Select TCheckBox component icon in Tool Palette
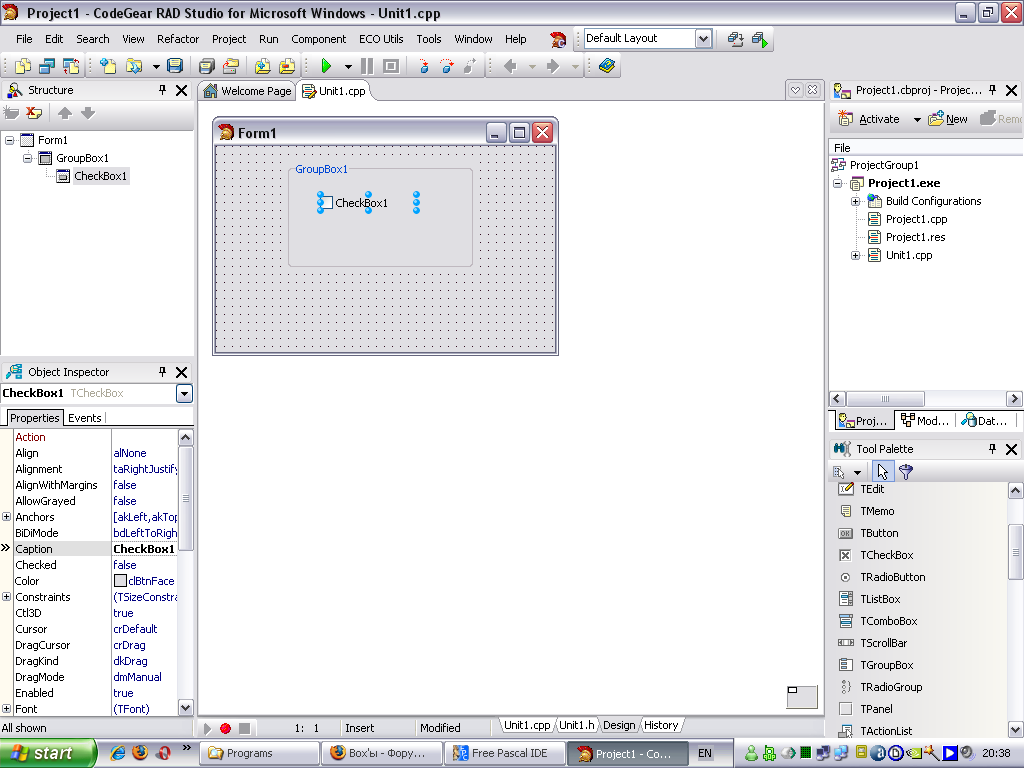Viewport: 1024px width, 768px height. click(x=845, y=555)
